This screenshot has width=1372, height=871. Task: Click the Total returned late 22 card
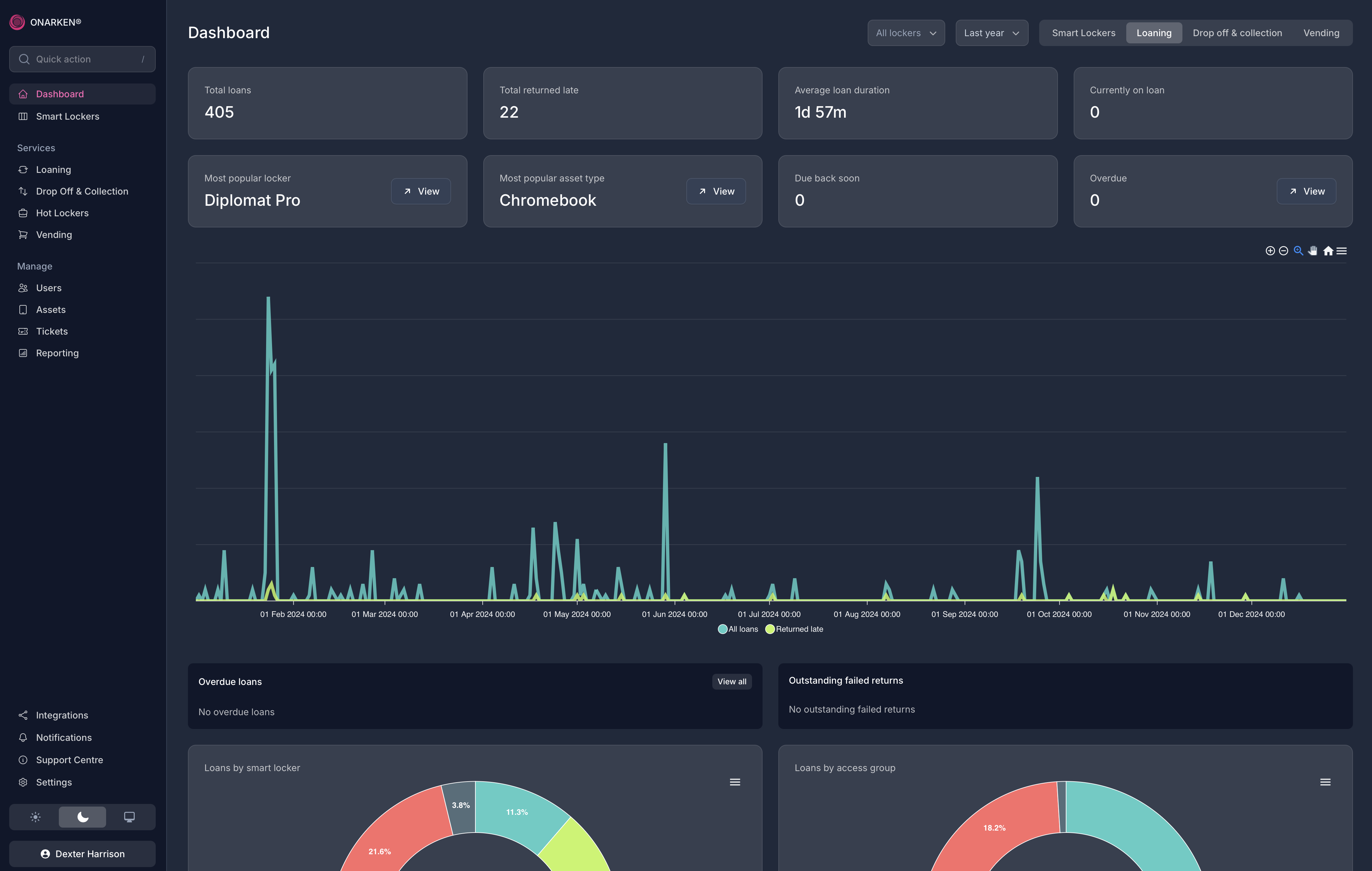tap(623, 103)
